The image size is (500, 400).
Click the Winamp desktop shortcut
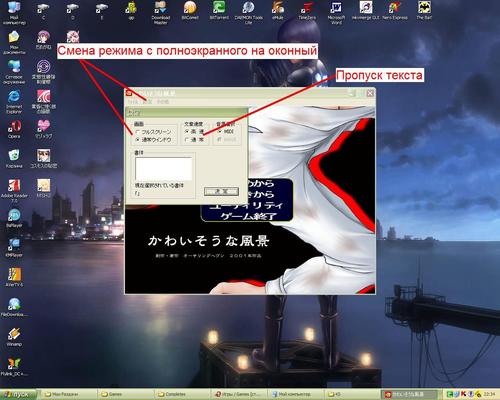pyautogui.click(x=14, y=337)
